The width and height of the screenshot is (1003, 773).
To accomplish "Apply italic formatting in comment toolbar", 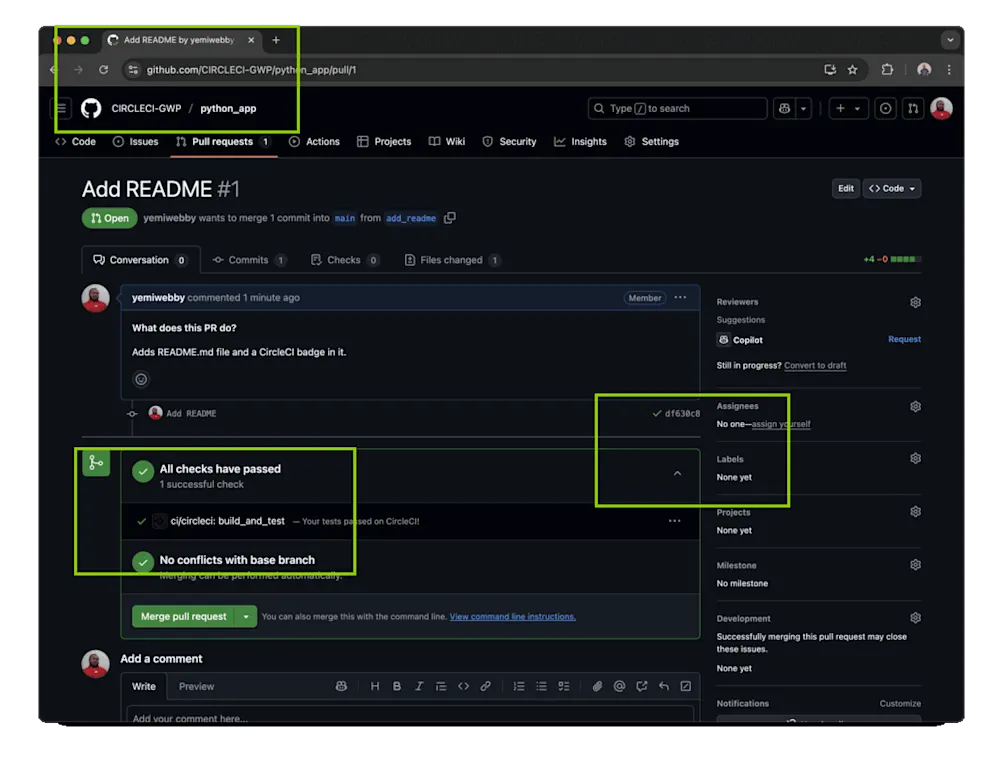I will pos(419,686).
